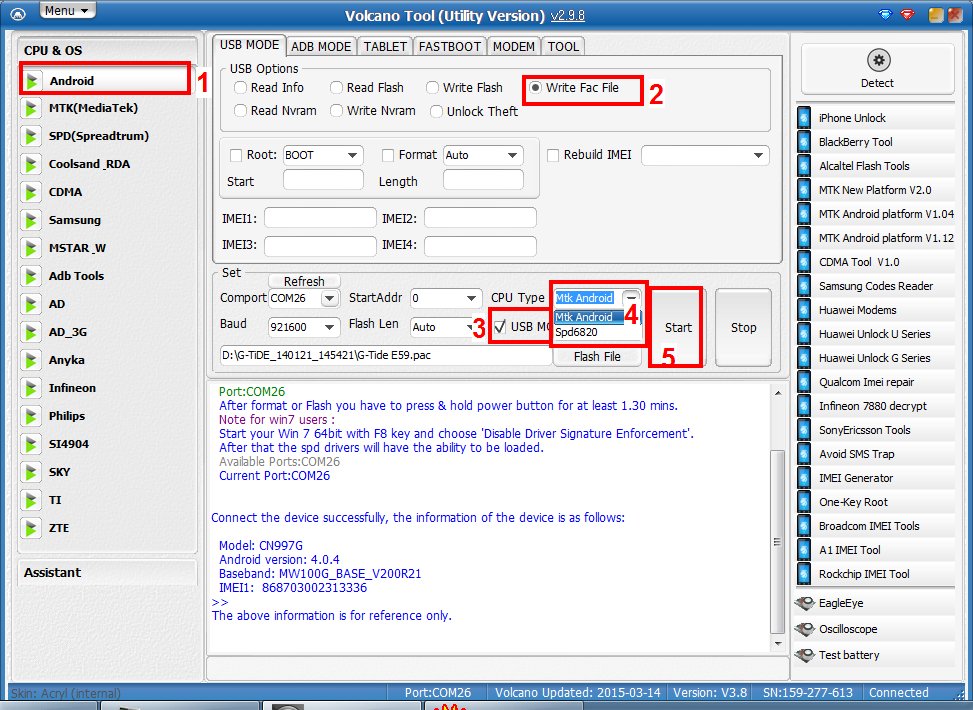Open the USB MODE tab
The image size is (973, 710).
click(x=249, y=45)
